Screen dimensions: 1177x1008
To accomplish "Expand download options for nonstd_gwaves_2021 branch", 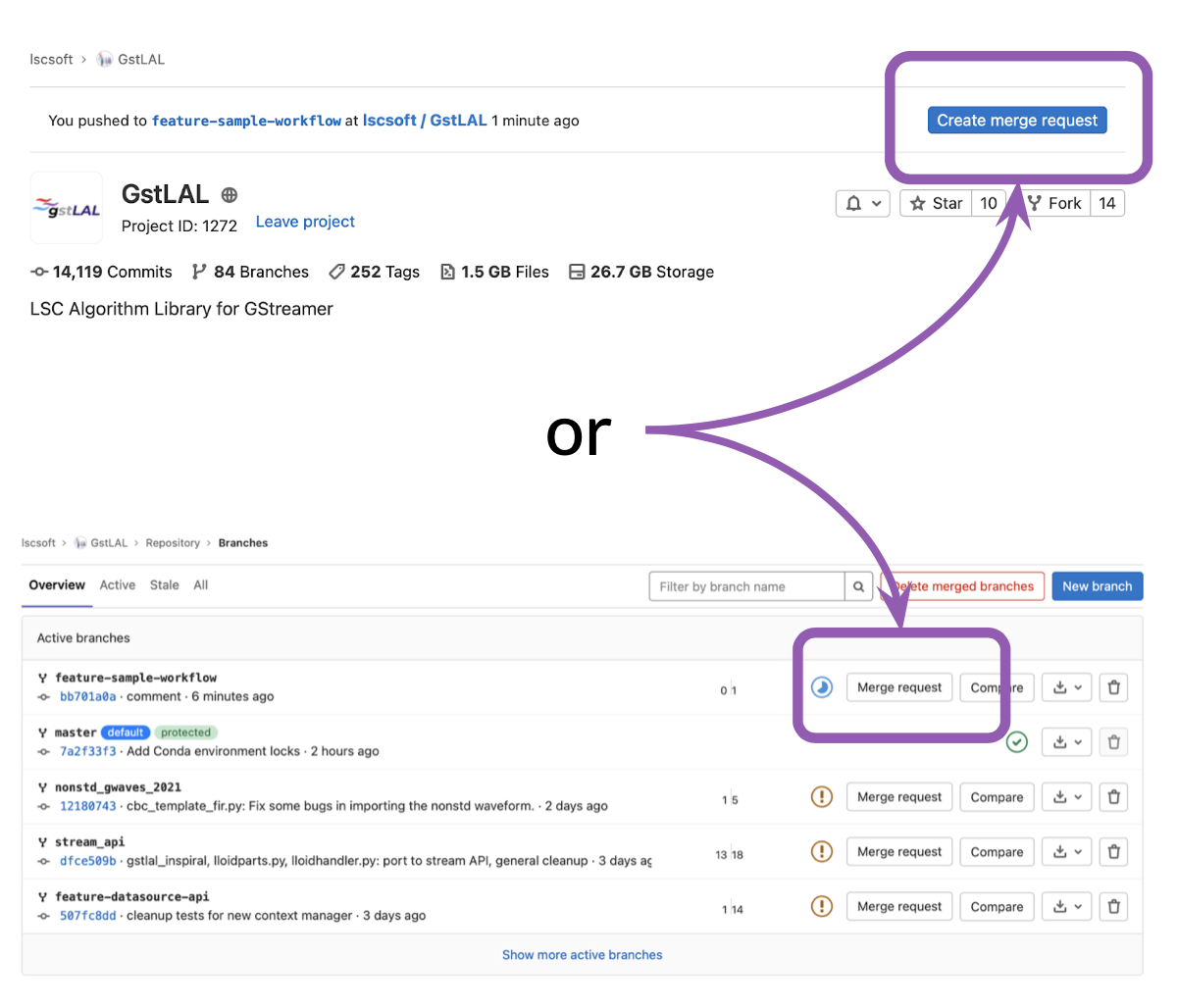I will click(1067, 797).
